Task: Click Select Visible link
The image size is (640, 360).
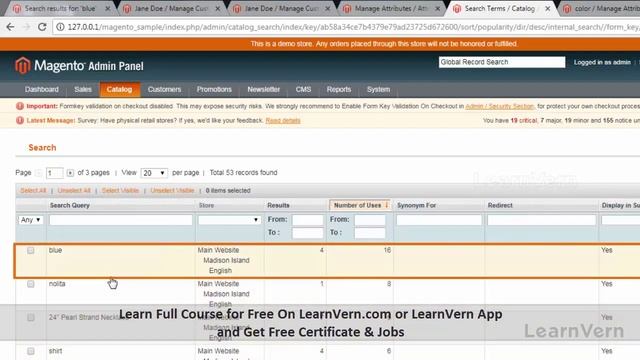Action: pyautogui.click(x=120, y=191)
